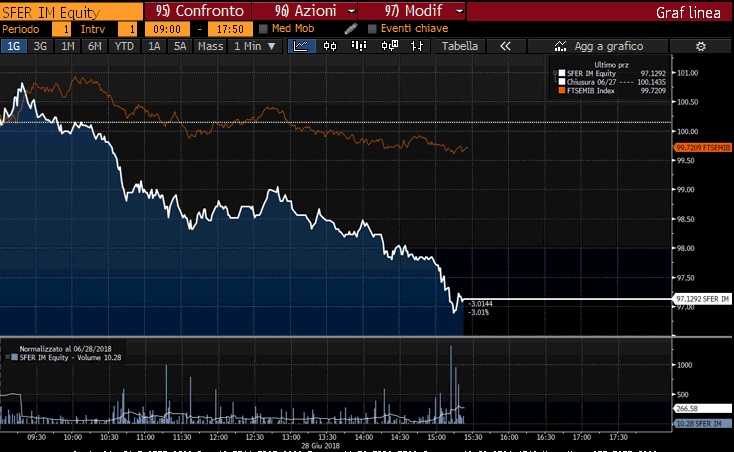Click the -3.01% change label

pyautogui.click(x=478, y=312)
